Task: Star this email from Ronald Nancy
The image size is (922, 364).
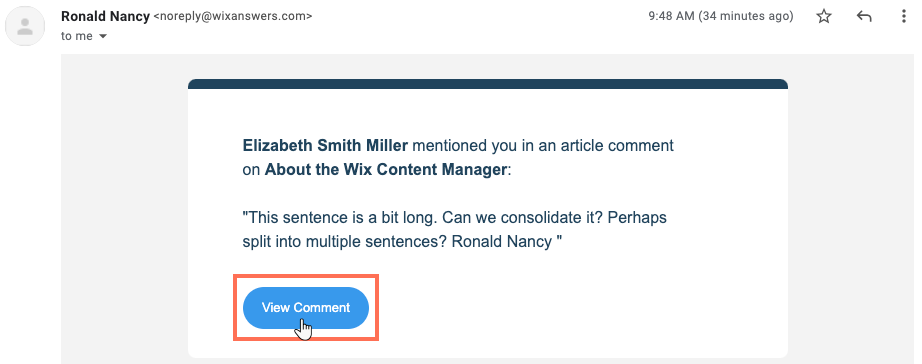Action: pos(824,16)
